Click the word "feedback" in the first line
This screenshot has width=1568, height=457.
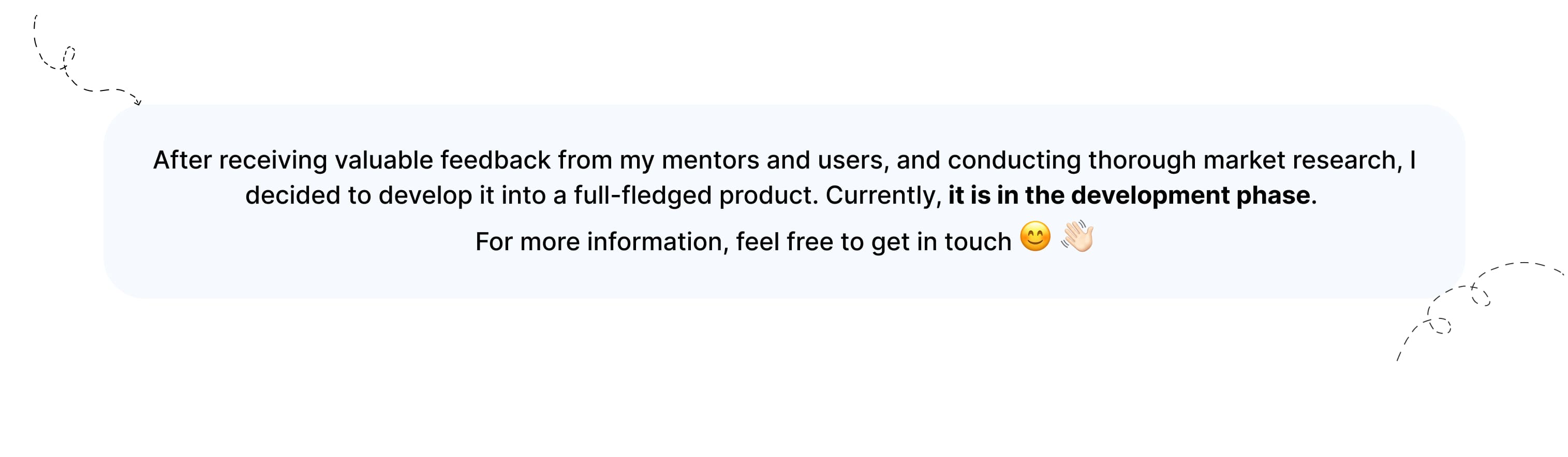tap(495, 160)
